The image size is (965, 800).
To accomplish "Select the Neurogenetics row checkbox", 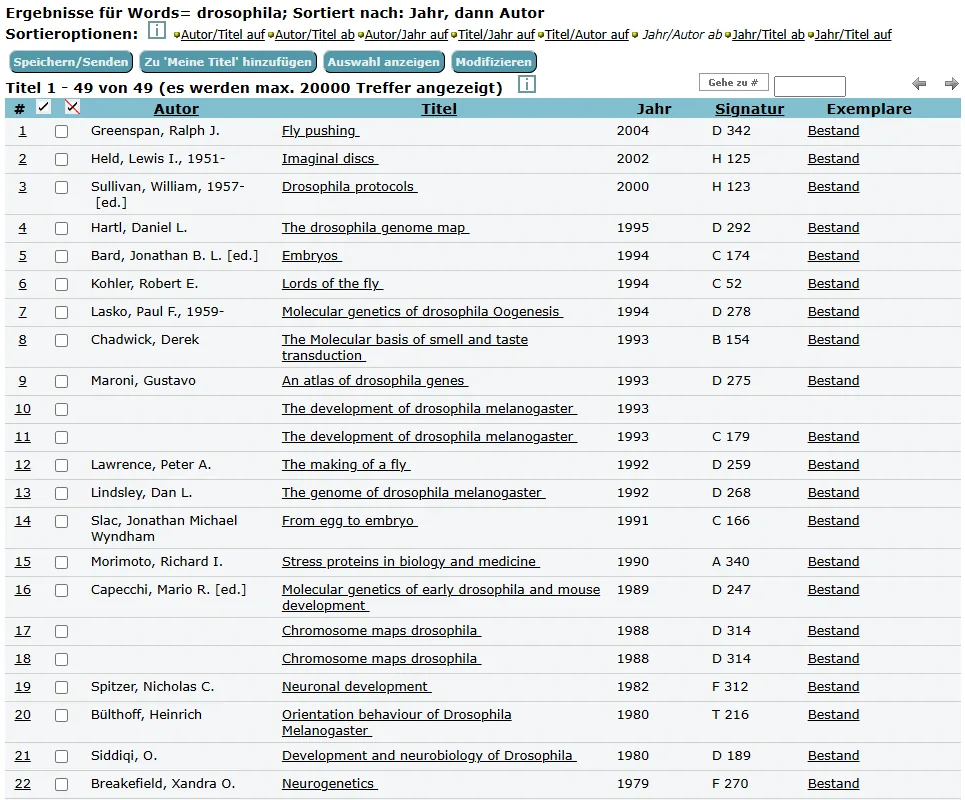I will [x=62, y=785].
